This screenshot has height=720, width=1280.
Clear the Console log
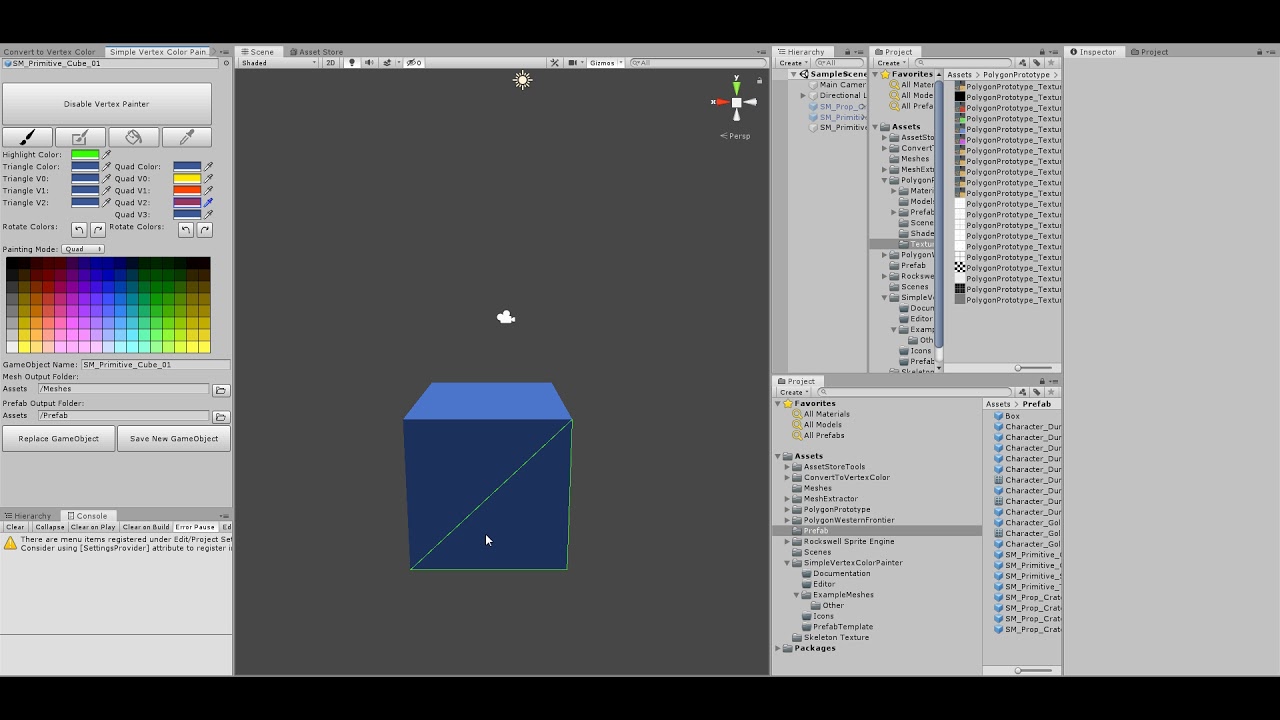click(15, 527)
